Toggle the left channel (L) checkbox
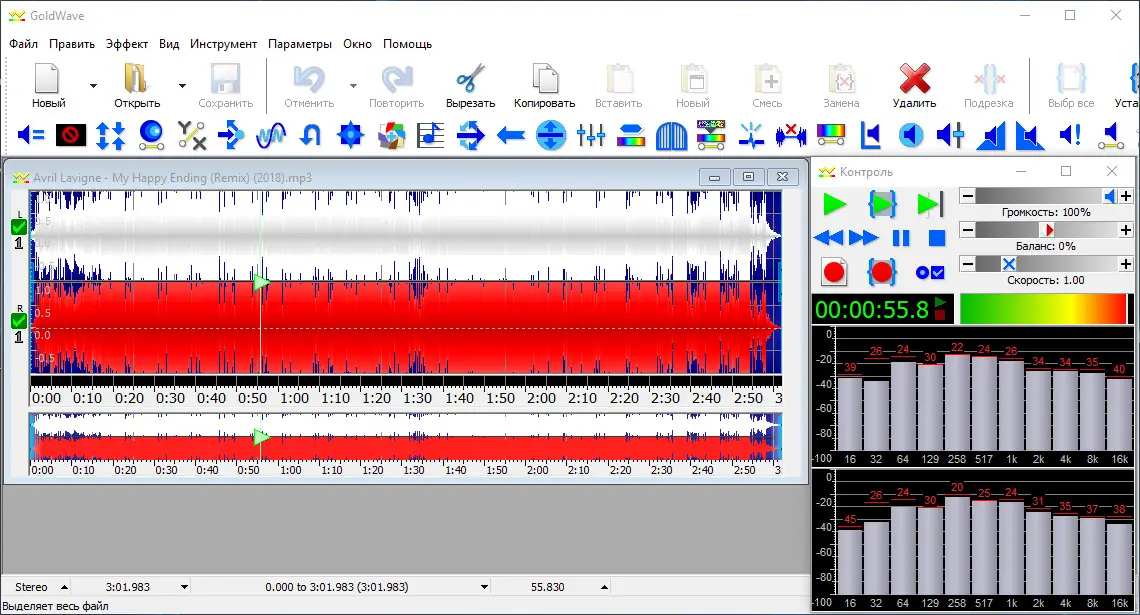The height and width of the screenshot is (615, 1140). coord(18,227)
